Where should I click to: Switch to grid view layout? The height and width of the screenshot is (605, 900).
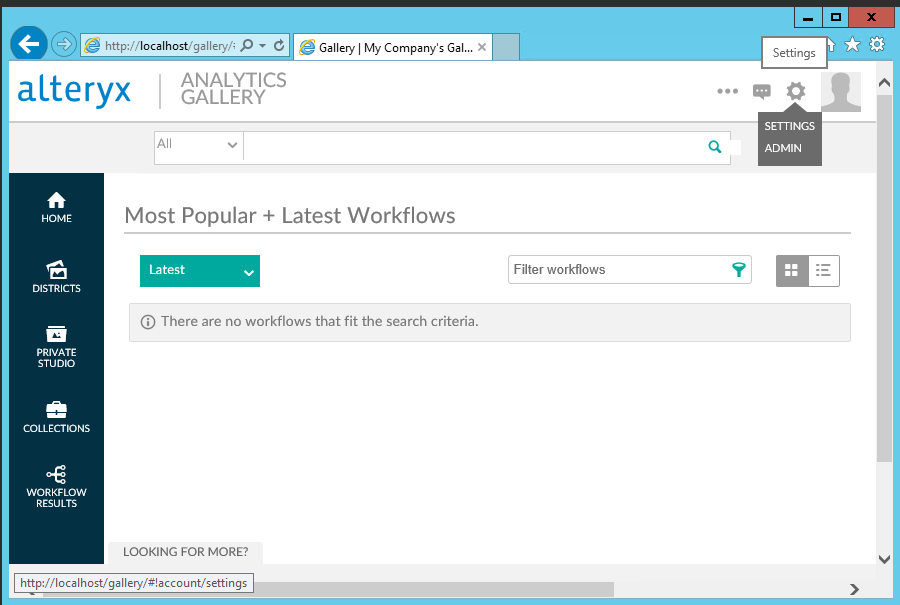[792, 270]
